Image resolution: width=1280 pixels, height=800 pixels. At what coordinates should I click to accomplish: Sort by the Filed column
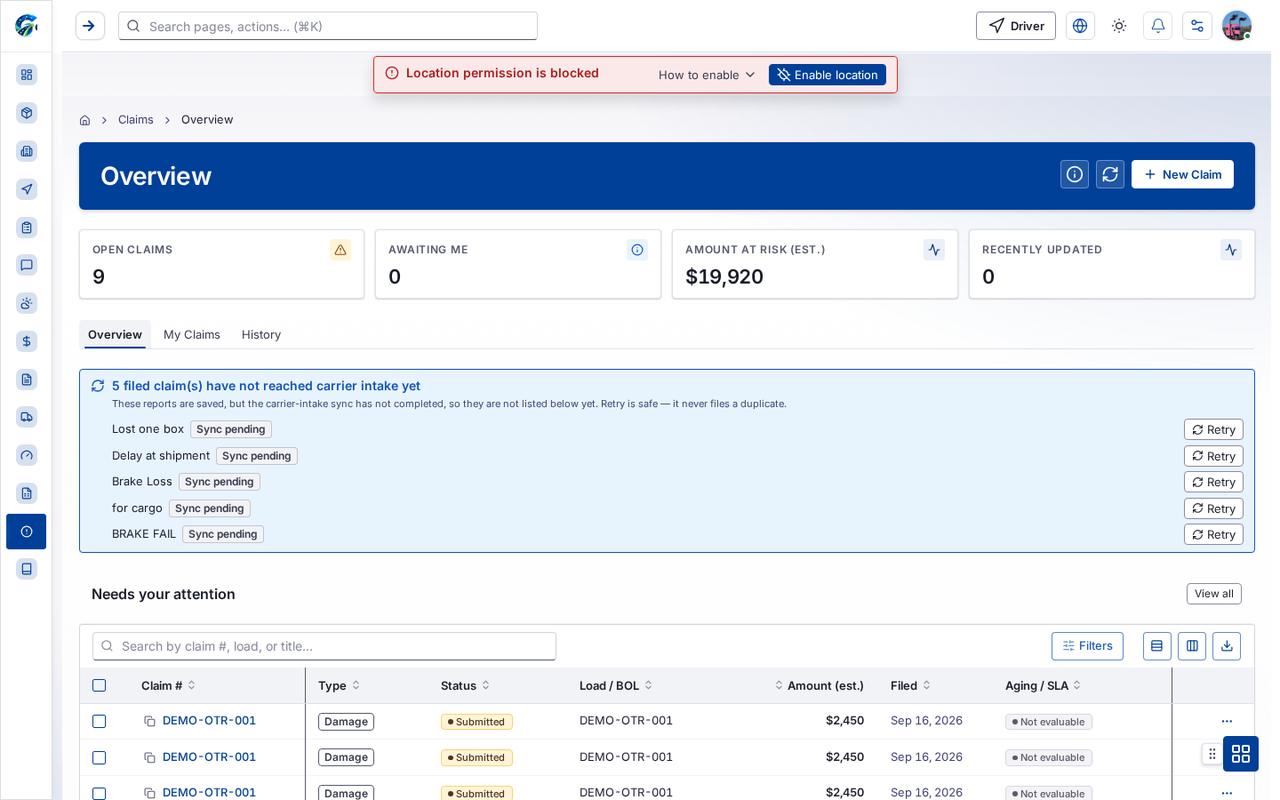click(x=911, y=685)
